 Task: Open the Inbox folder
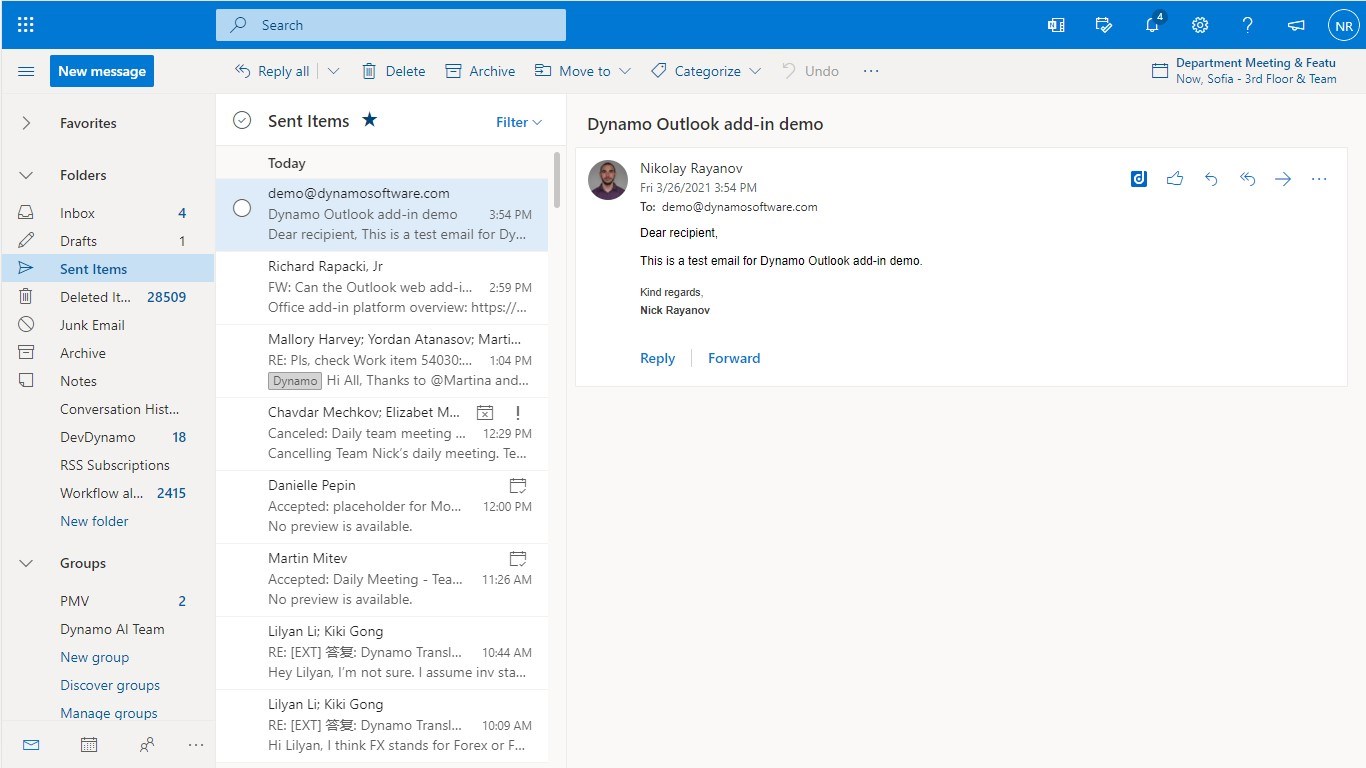point(77,213)
